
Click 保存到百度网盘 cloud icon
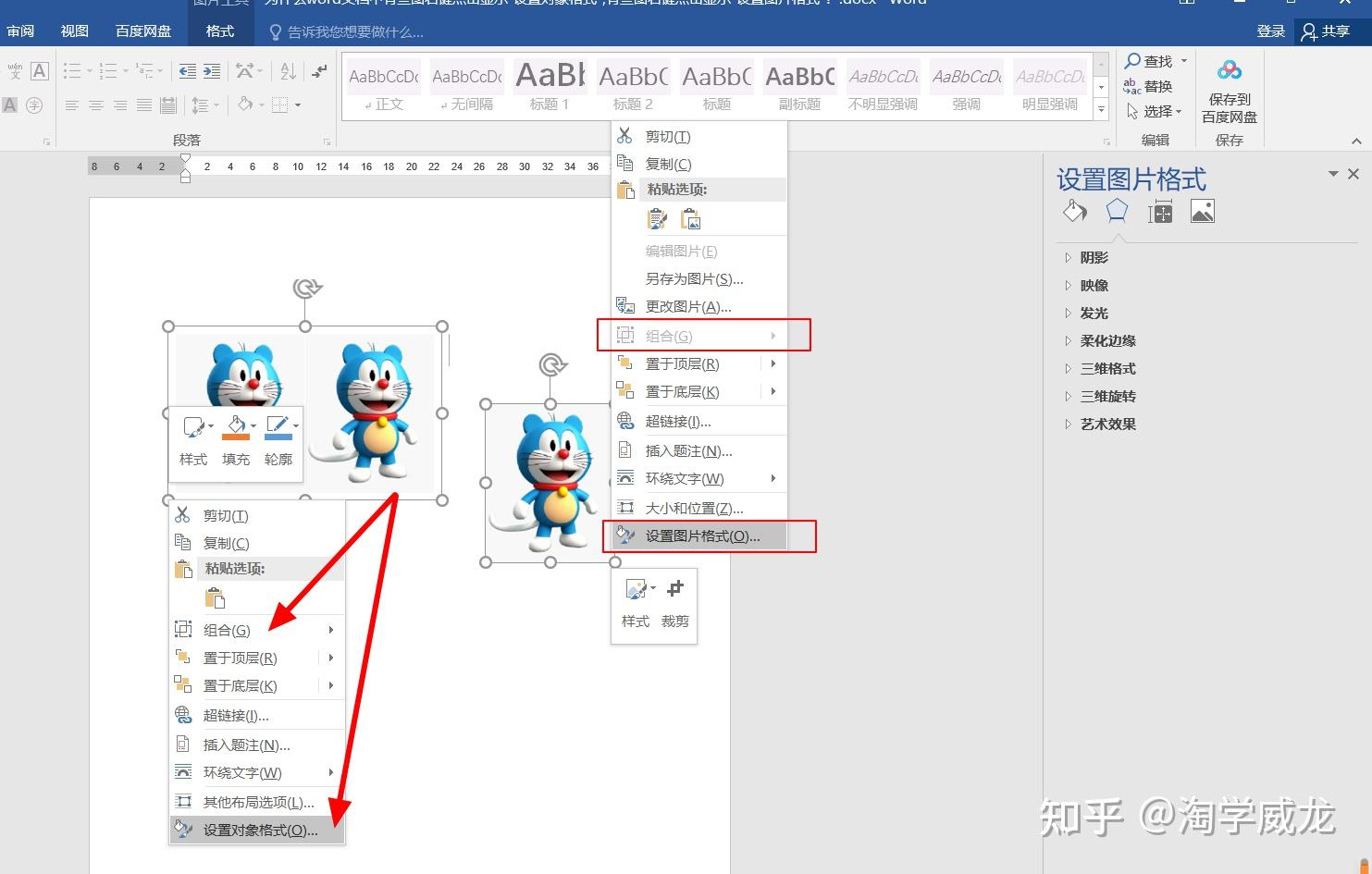(1230, 70)
